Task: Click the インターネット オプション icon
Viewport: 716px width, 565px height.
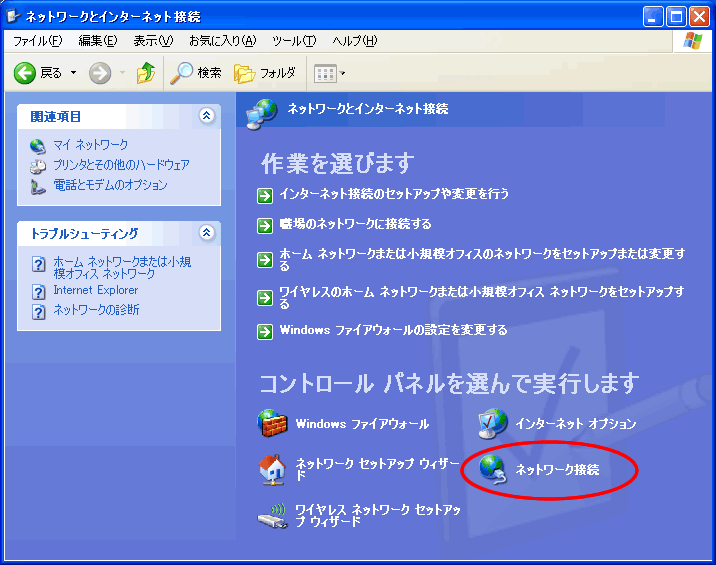Action: 493,423
